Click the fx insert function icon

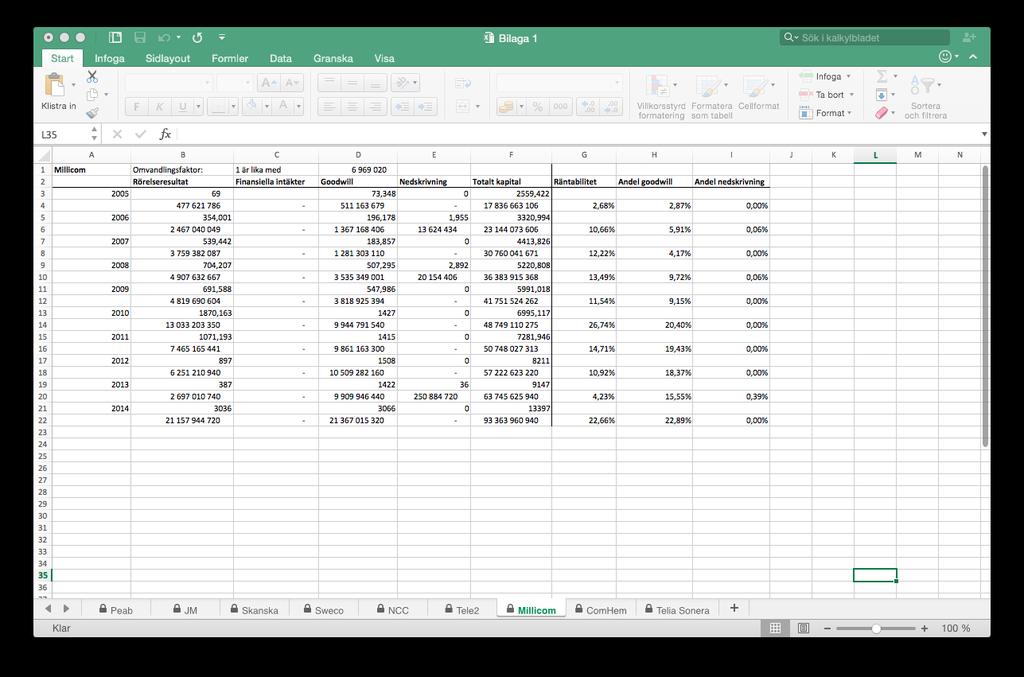tap(165, 134)
